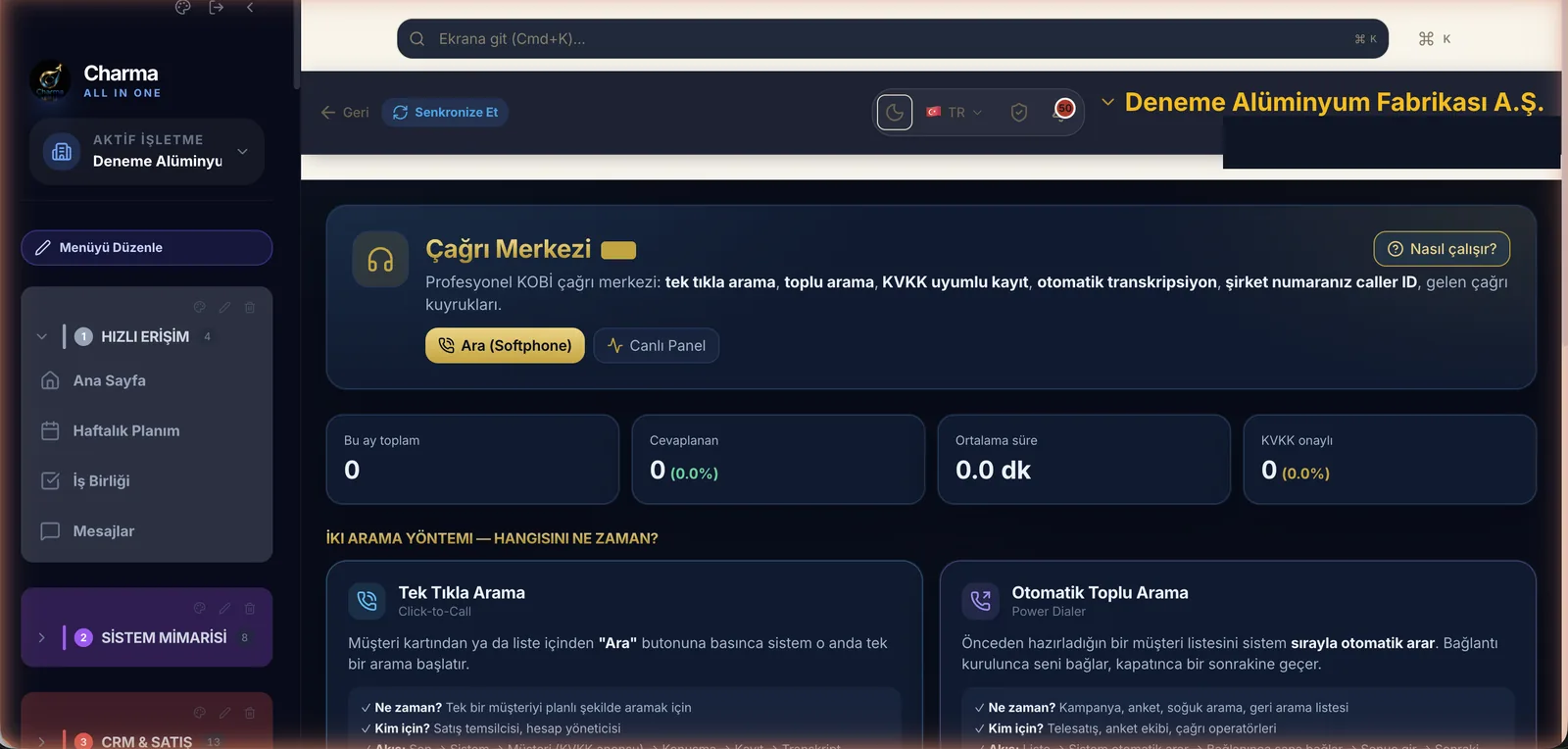Screen dimensions: 1568x749
Task: Open the theme palette icon atop the sidebar
Action: click(182, 7)
